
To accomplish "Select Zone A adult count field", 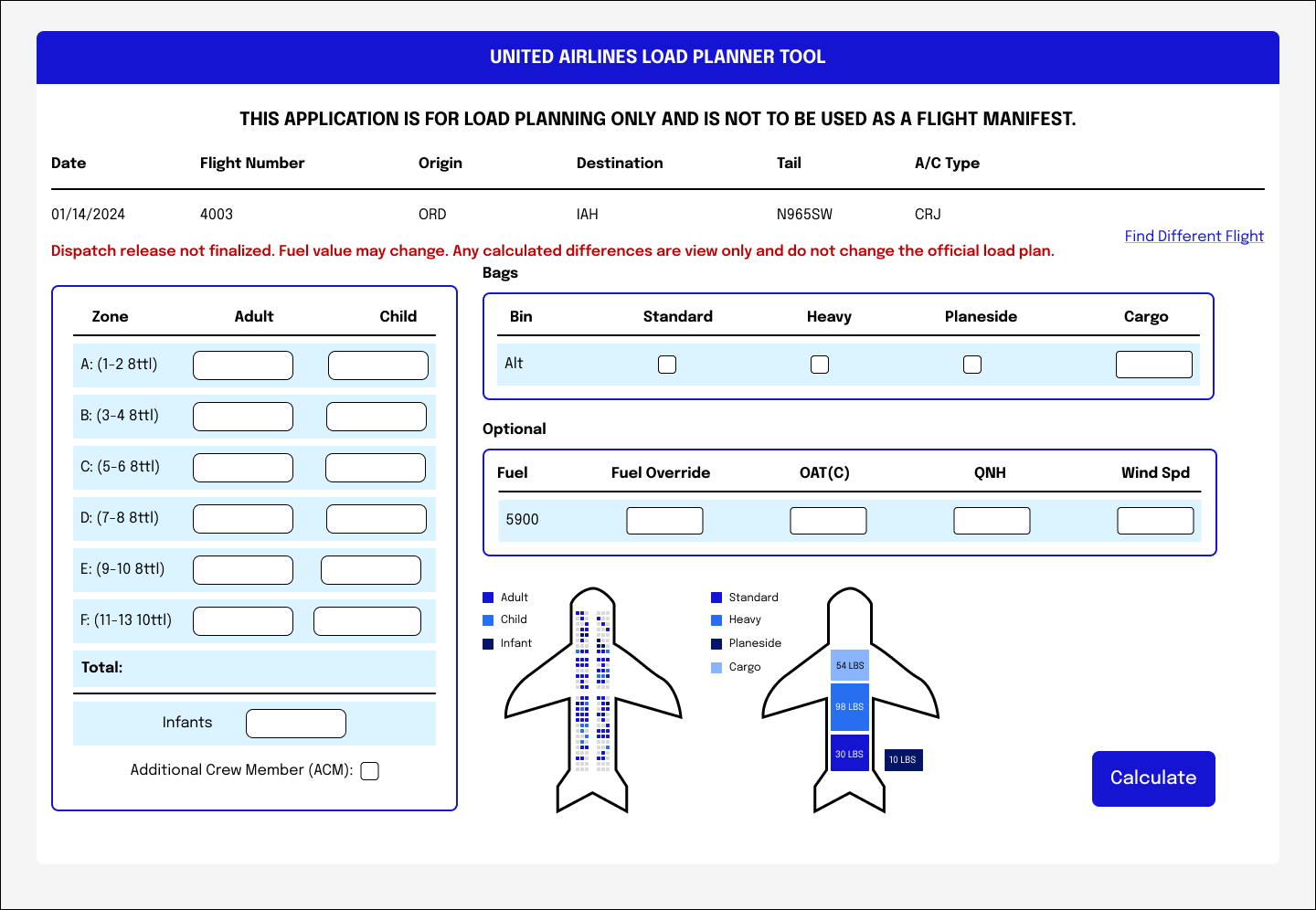I will (x=243, y=365).
